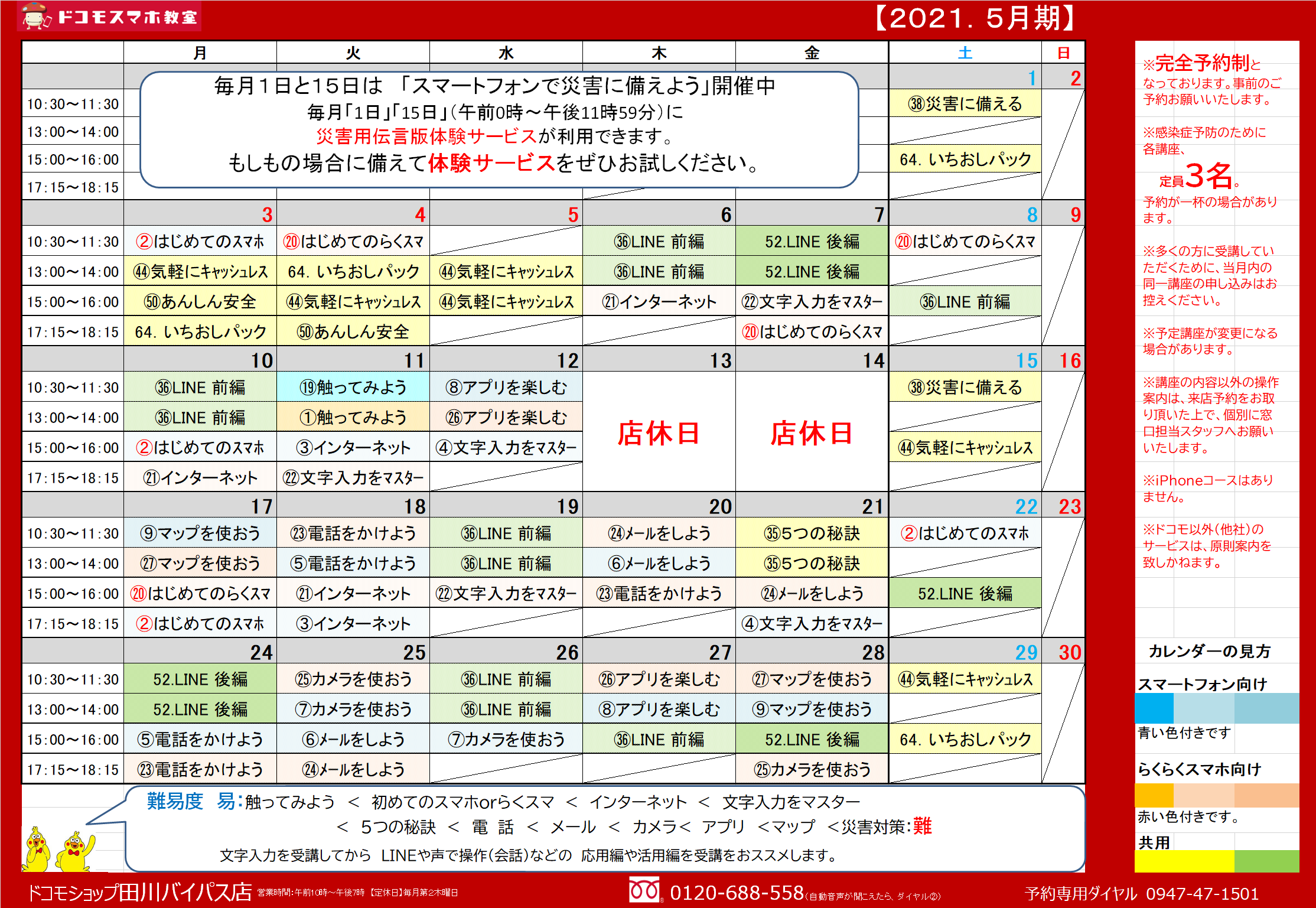Click the yellow shared legend swatch
Screen dimensions: 1316x908
[1184, 861]
